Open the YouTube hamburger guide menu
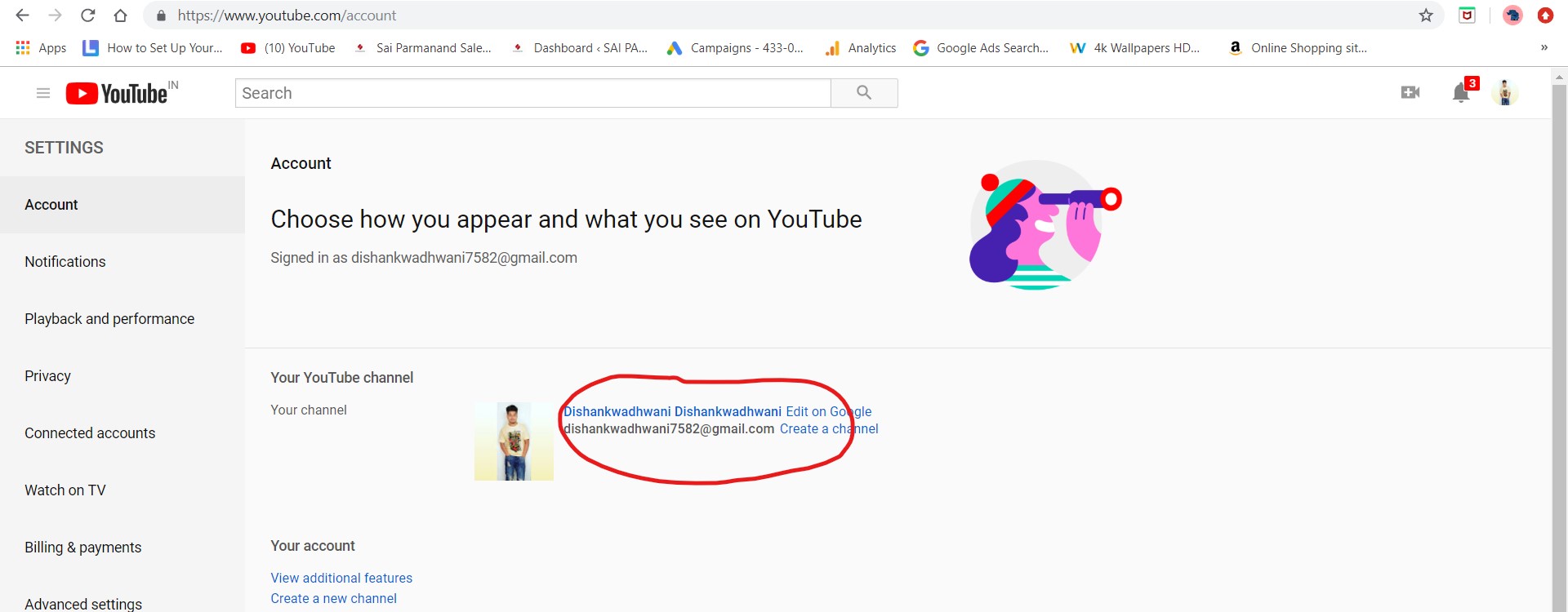Viewport: 1568px width, 612px height. coord(43,93)
